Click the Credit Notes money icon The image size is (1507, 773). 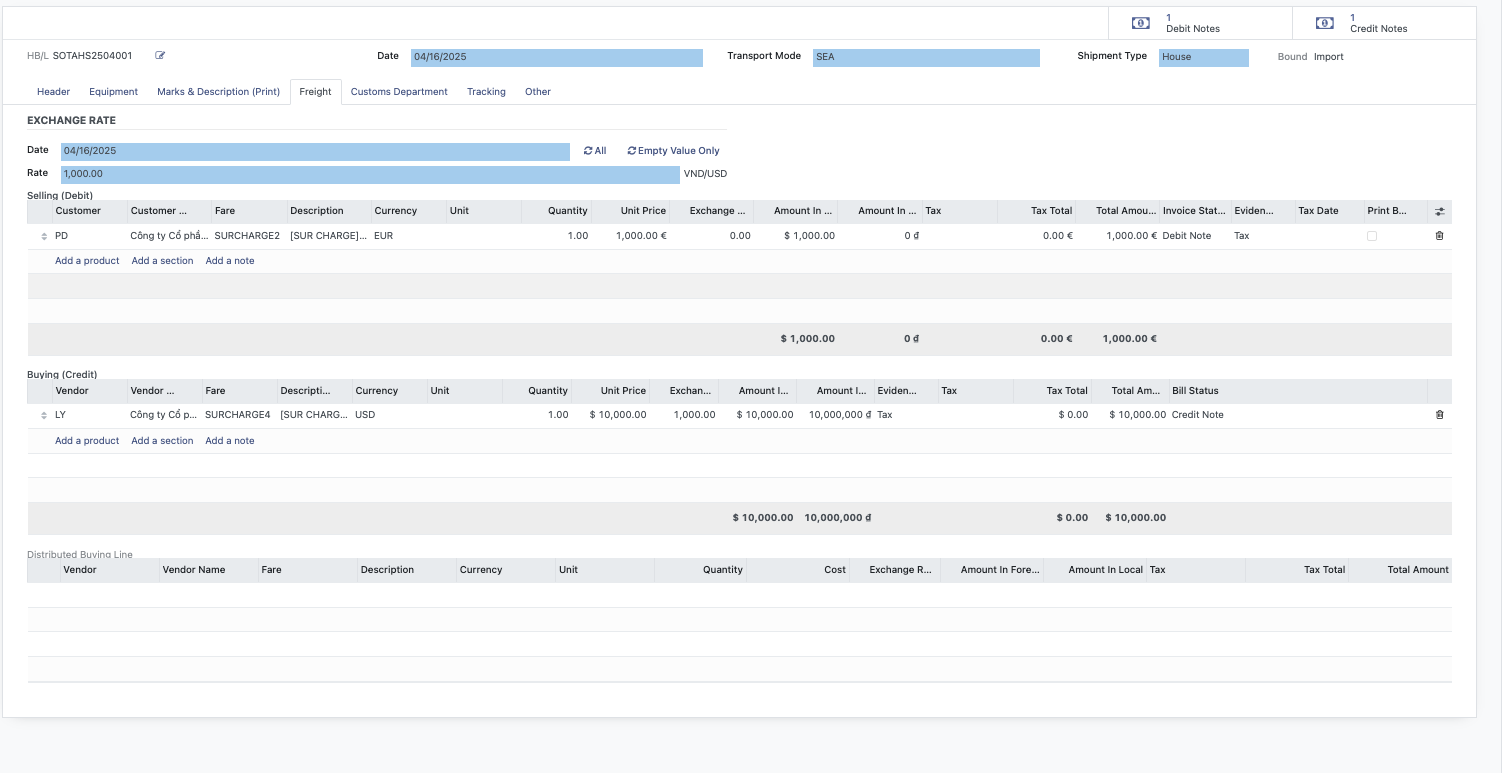1324,23
